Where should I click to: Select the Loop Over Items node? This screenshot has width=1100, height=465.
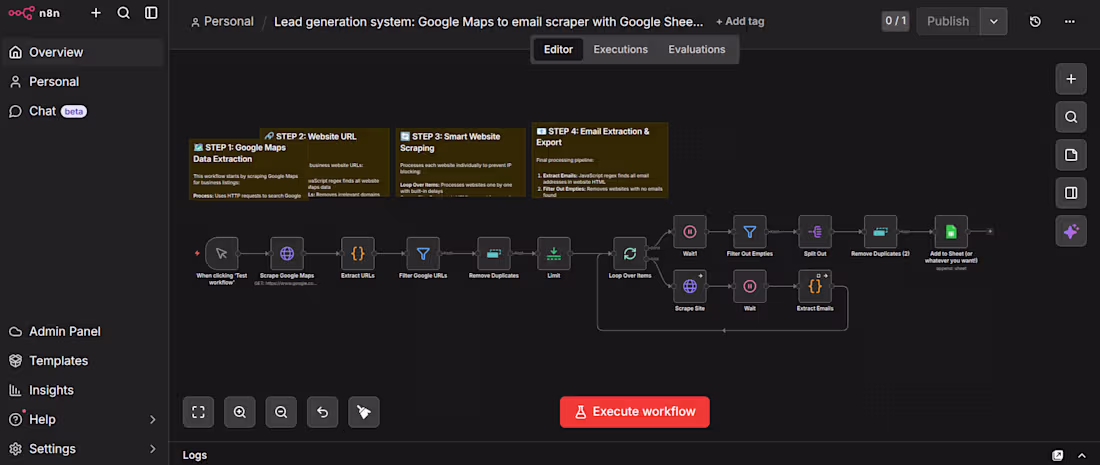630,254
